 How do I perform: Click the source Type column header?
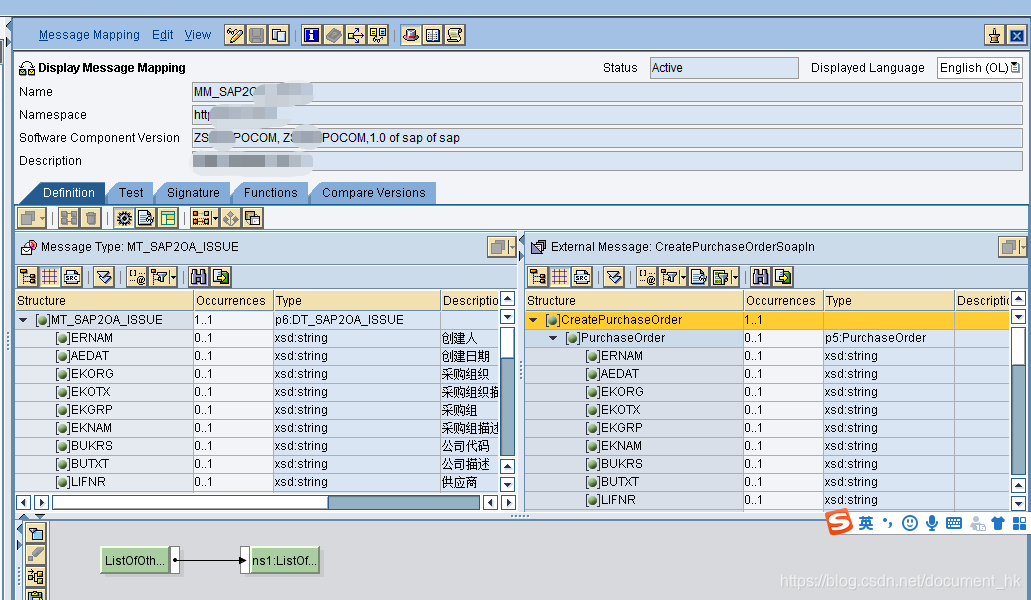pos(356,300)
